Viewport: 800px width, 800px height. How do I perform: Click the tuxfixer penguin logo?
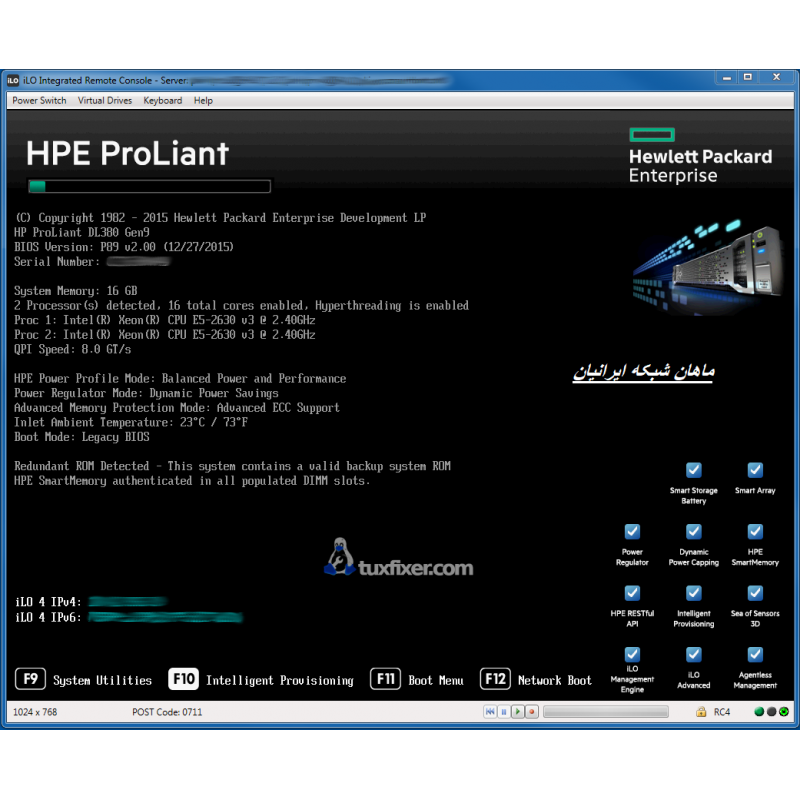coord(339,557)
